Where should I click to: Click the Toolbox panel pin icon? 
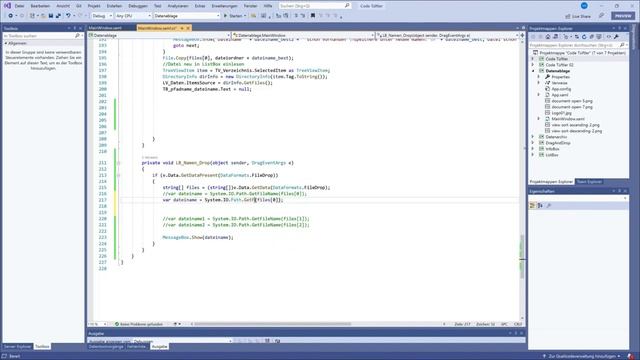(75, 28)
